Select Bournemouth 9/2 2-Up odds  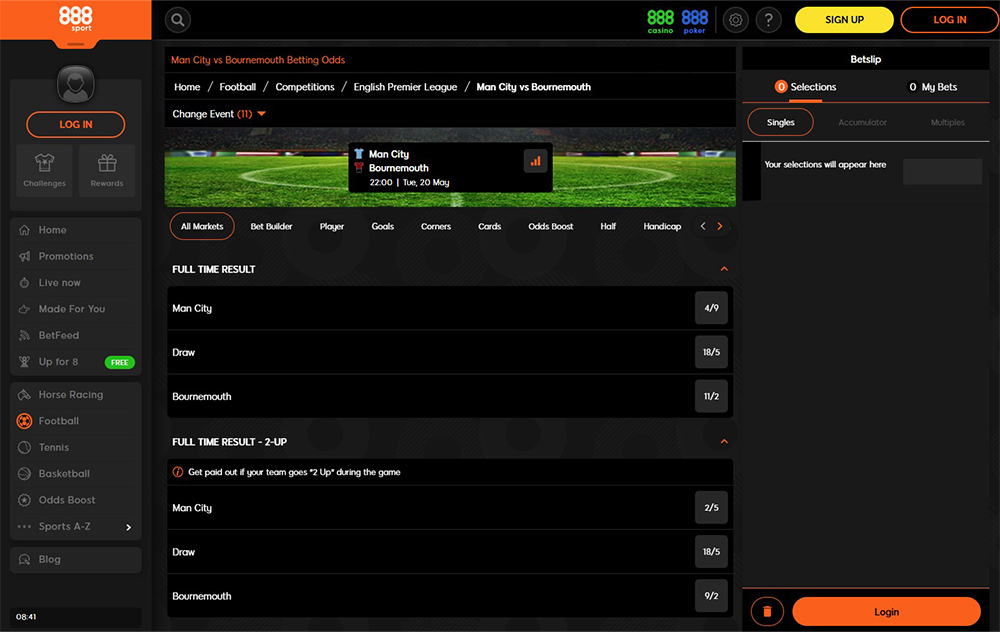click(711, 596)
